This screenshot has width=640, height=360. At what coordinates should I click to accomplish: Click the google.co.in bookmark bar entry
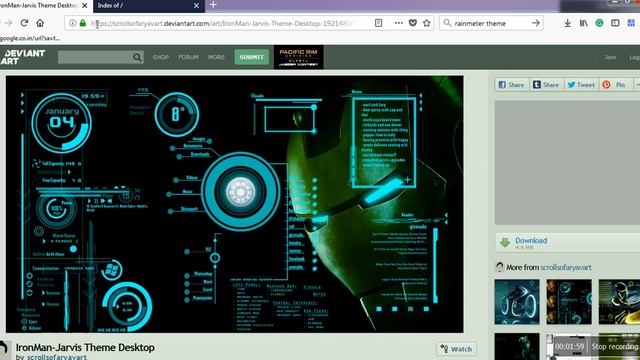coord(30,38)
